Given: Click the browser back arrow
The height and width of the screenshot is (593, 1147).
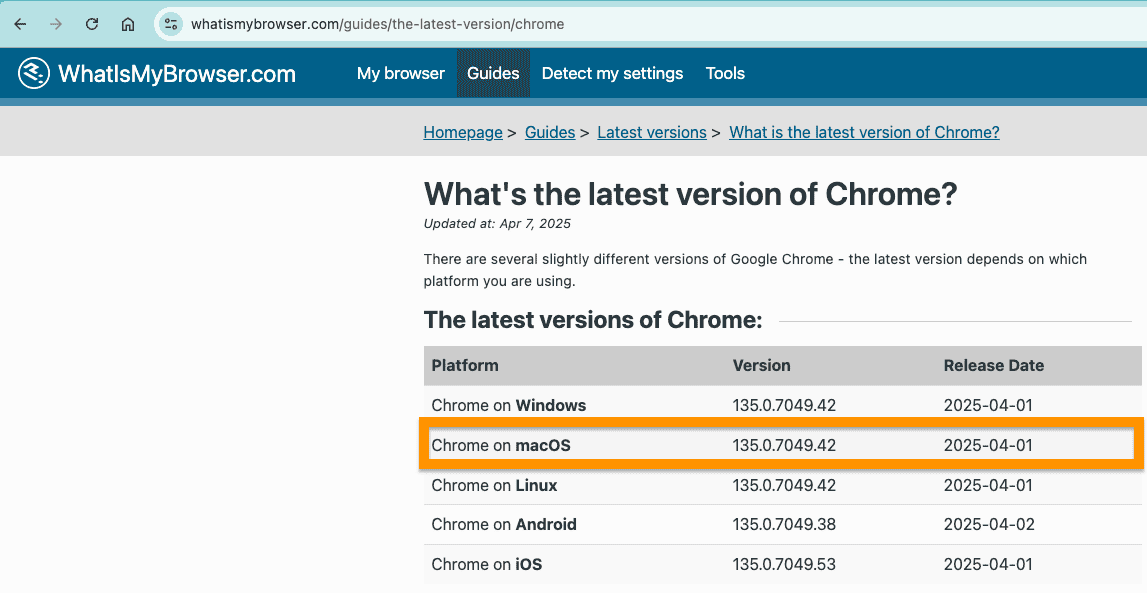Looking at the screenshot, I should [x=20, y=24].
